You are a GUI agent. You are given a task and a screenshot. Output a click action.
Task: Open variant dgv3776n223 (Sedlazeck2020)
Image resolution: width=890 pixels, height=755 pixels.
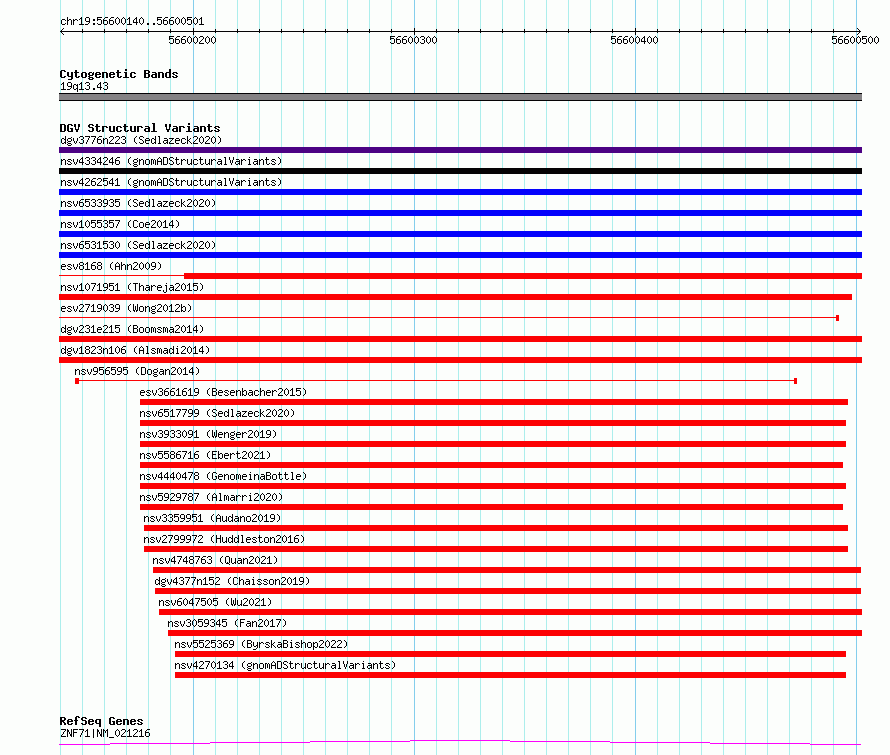pos(141,140)
